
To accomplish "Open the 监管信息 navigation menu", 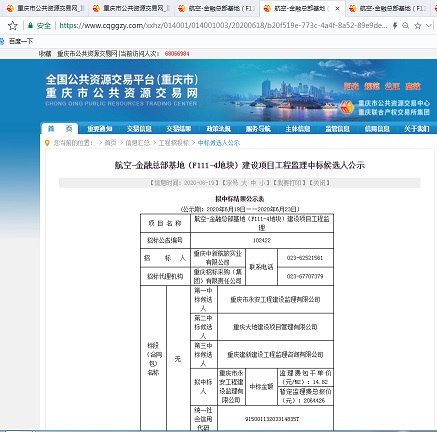I will click(338, 129).
